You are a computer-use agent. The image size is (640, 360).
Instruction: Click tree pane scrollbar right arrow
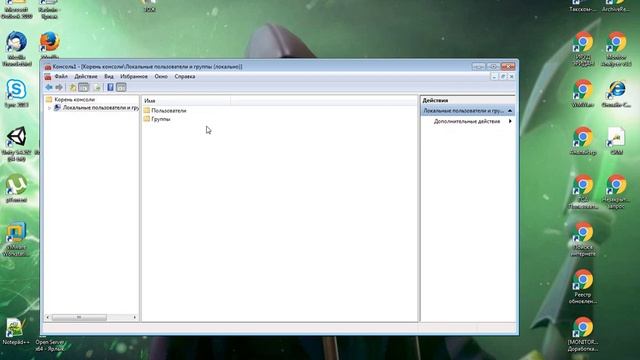click(135, 317)
